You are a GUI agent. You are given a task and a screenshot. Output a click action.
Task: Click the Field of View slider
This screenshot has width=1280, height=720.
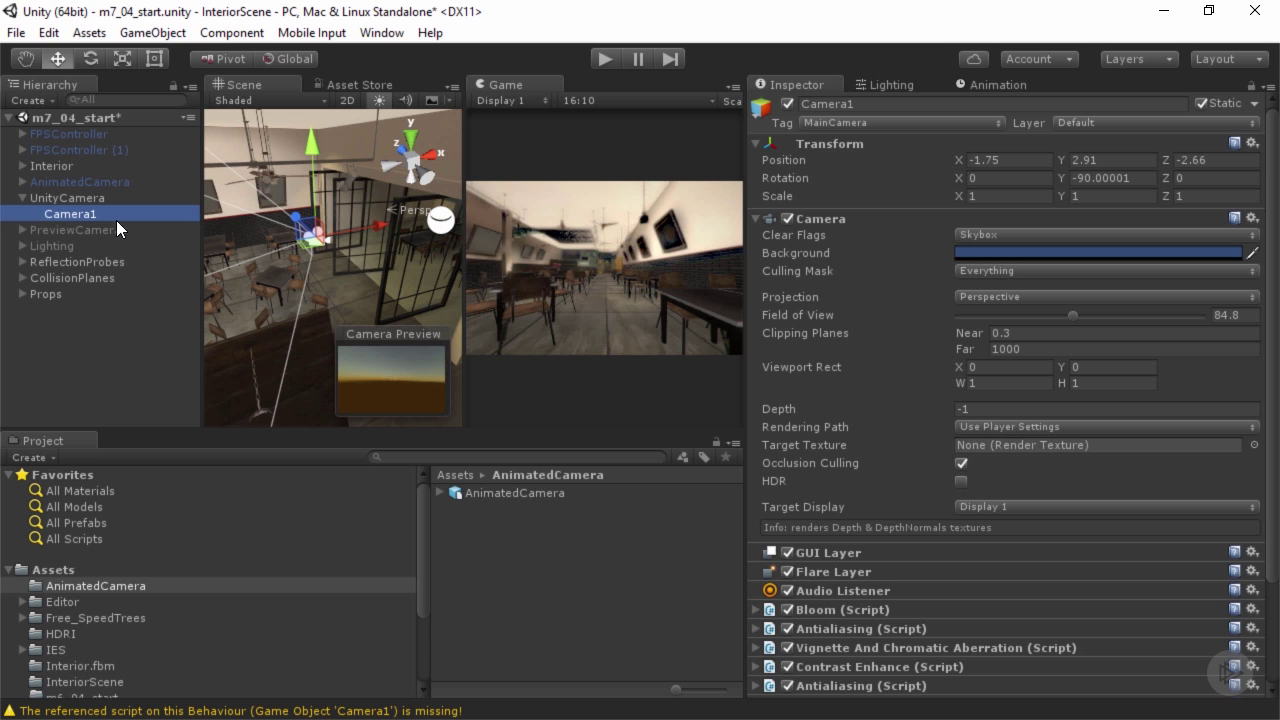pos(1080,315)
